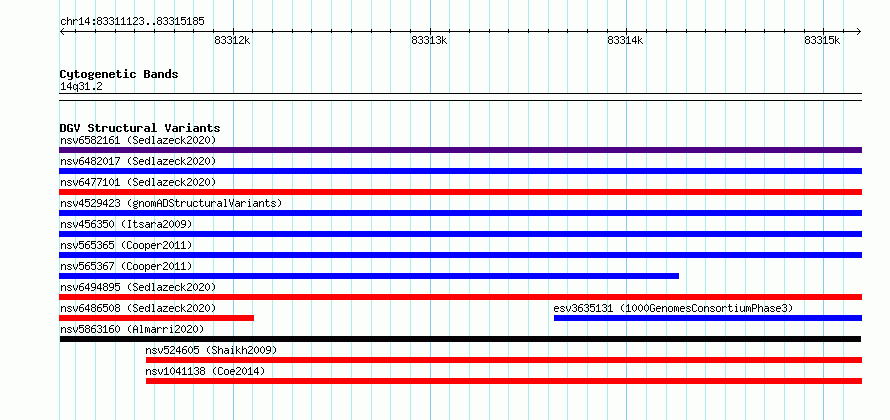Click the blue nsv456350 variant bar
Screen dimensions: 890x420
[460, 234]
